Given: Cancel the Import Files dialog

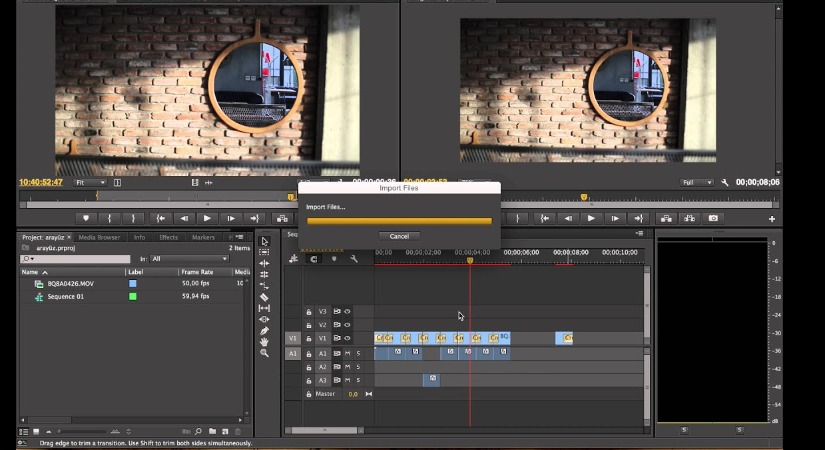Looking at the screenshot, I should [x=399, y=236].
